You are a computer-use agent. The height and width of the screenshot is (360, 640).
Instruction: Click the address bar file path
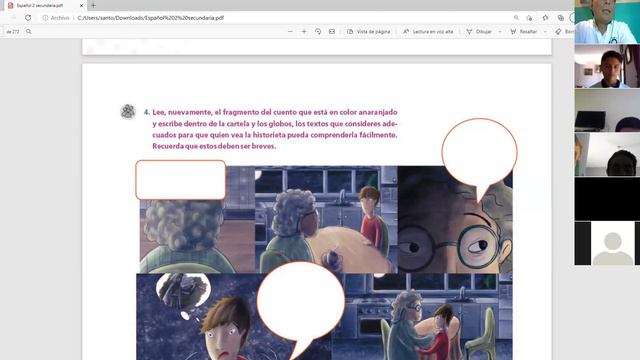tap(151, 18)
